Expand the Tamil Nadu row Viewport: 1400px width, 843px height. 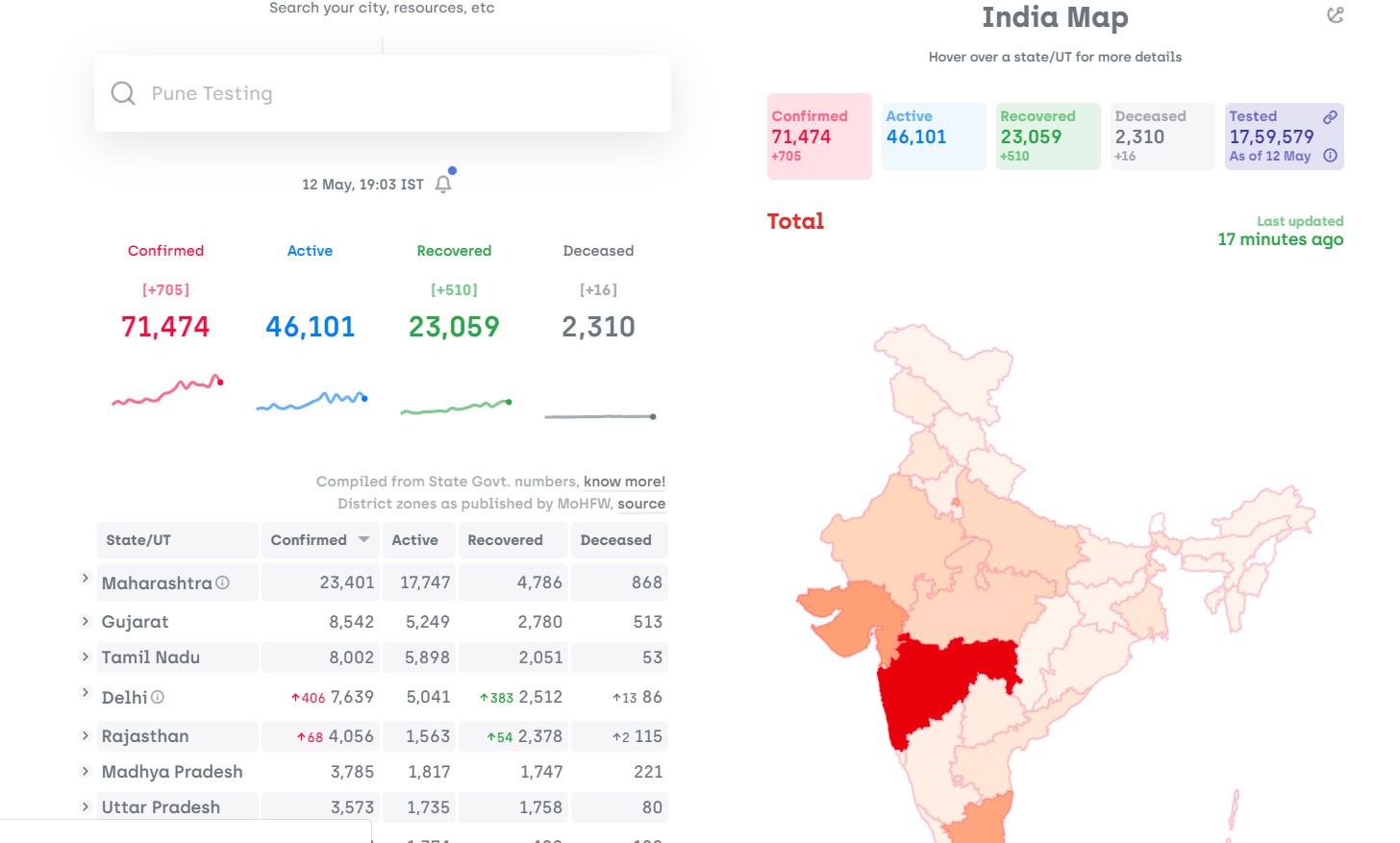coord(85,657)
